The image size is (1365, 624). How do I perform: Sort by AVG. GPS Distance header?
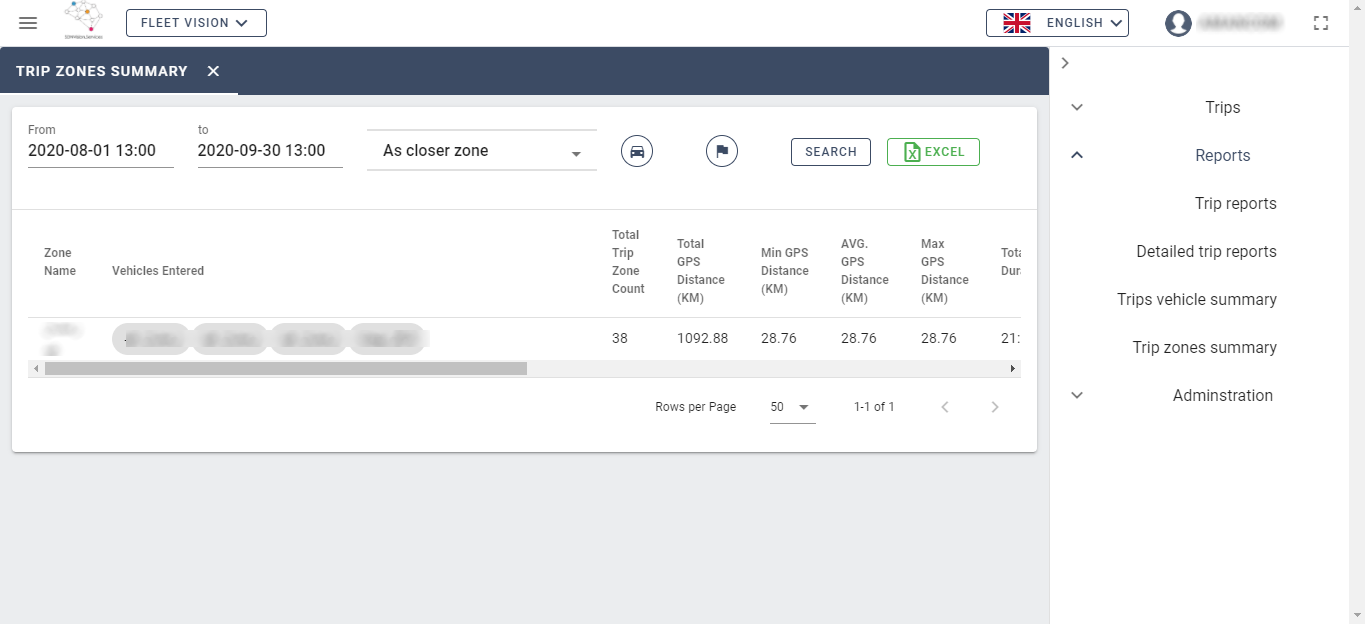865,271
